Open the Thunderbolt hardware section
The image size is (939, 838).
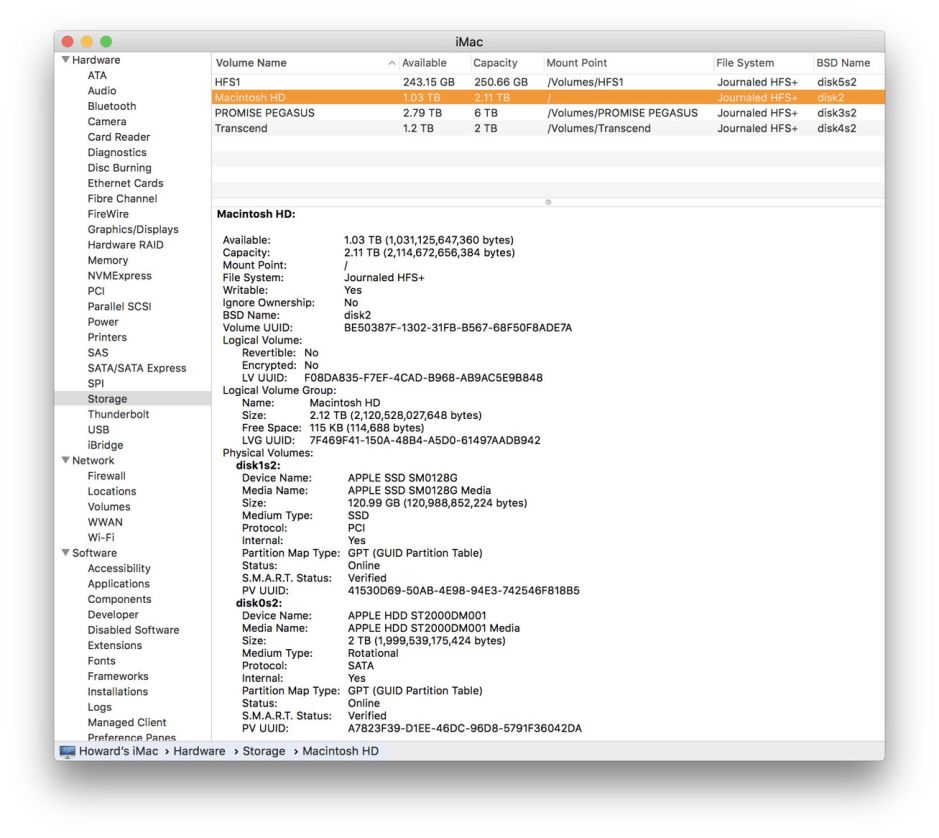coord(117,414)
